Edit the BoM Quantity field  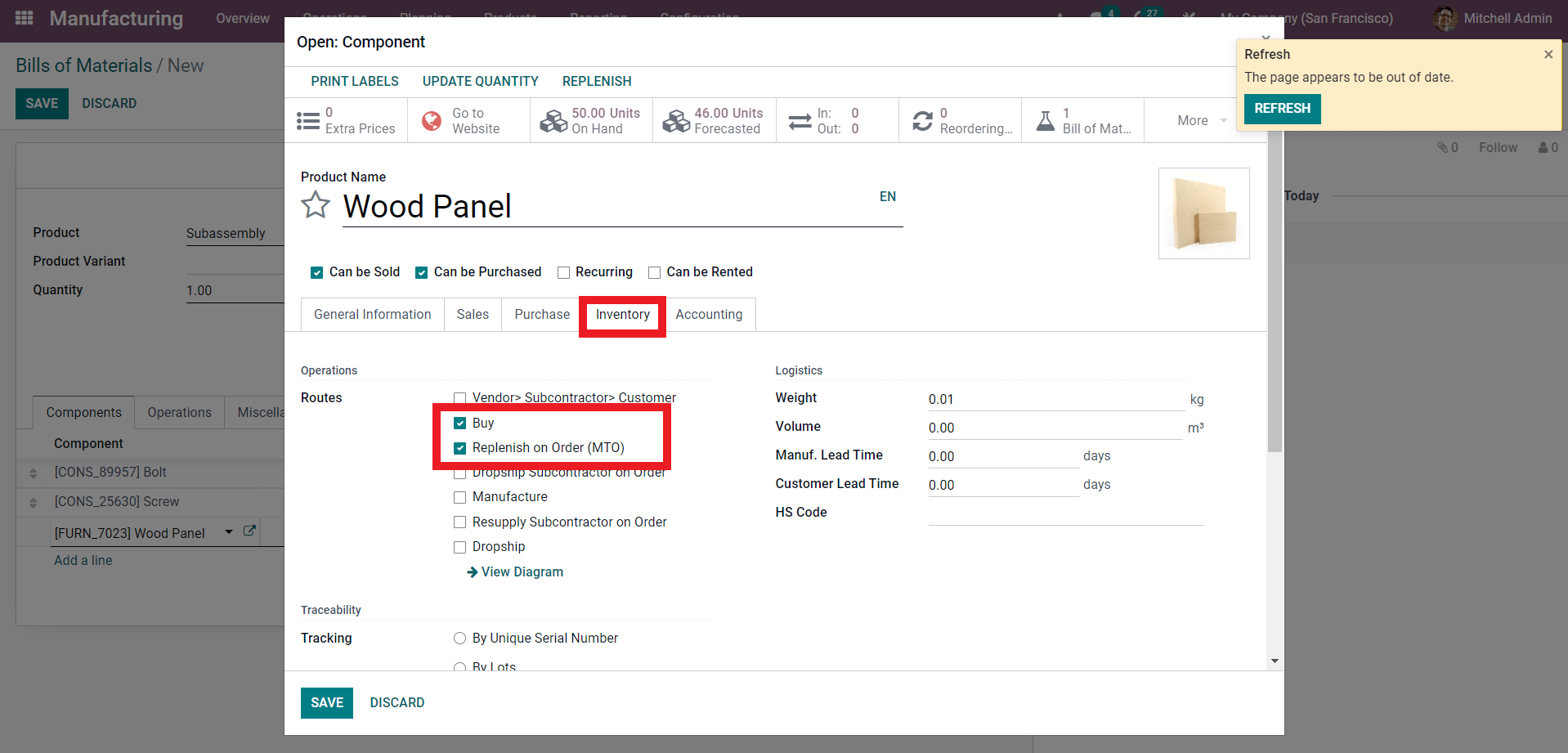[x=235, y=291]
